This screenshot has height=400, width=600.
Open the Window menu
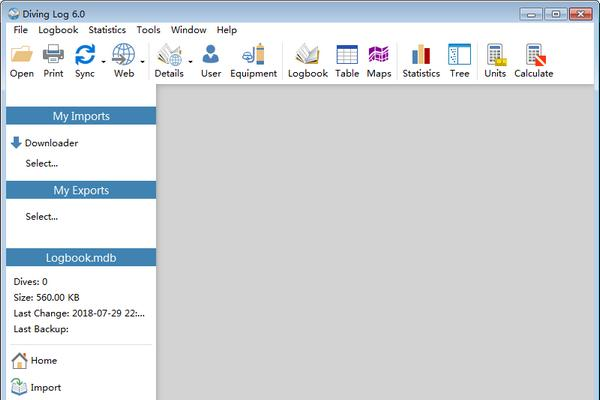point(189,30)
